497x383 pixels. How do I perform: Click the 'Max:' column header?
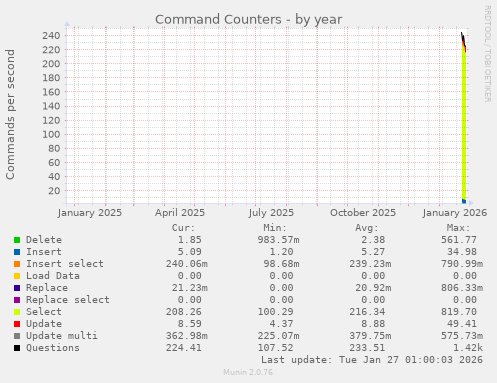coord(458,228)
